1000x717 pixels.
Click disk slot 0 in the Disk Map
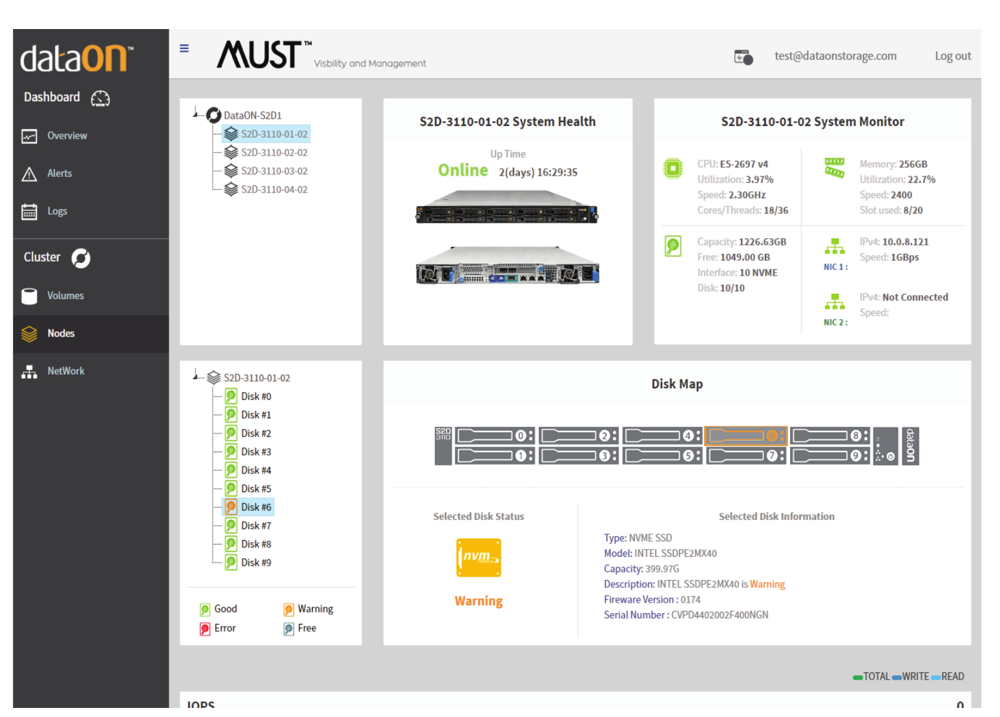click(494, 436)
